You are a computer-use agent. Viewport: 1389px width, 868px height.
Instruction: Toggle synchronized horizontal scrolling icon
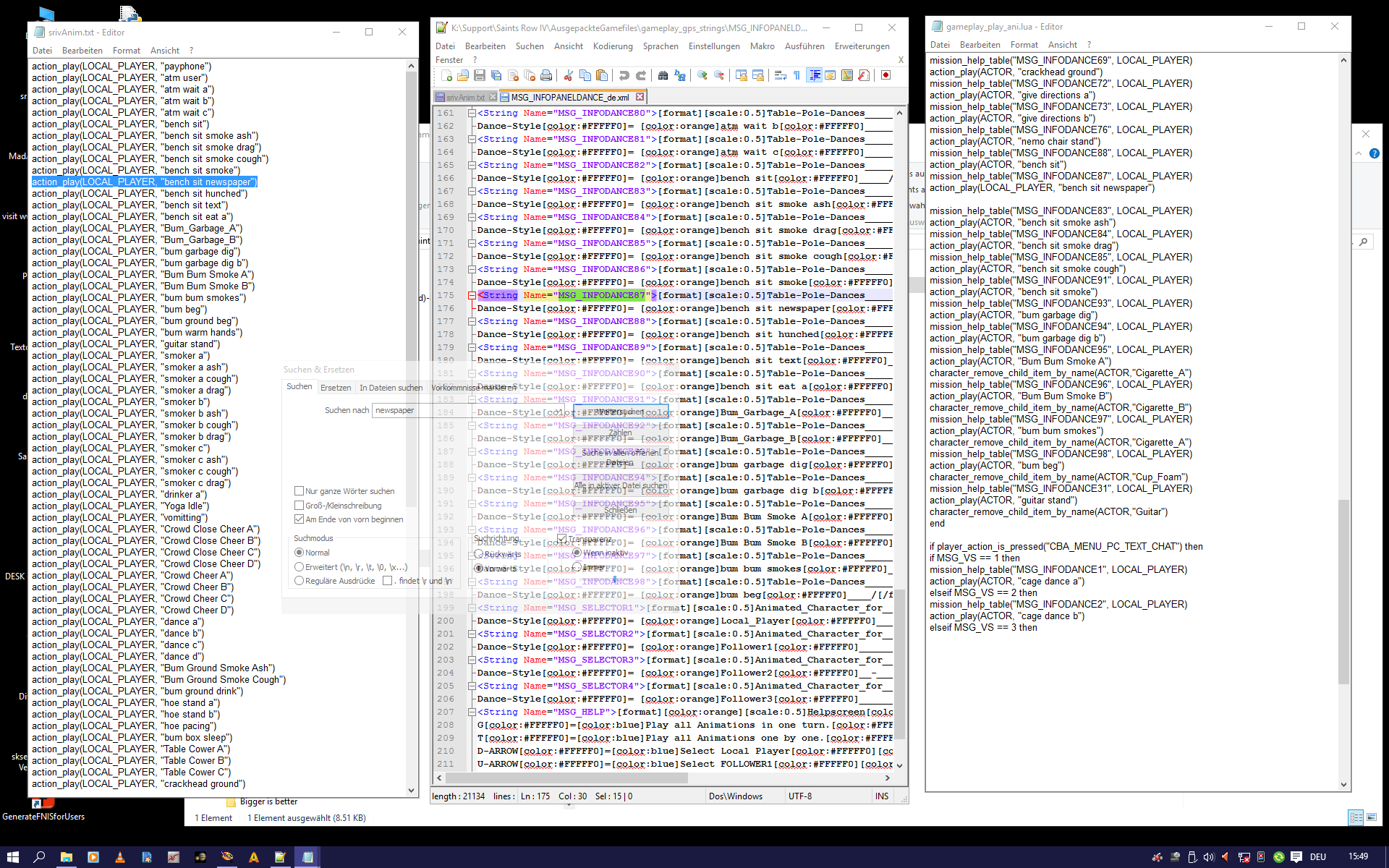757,75
